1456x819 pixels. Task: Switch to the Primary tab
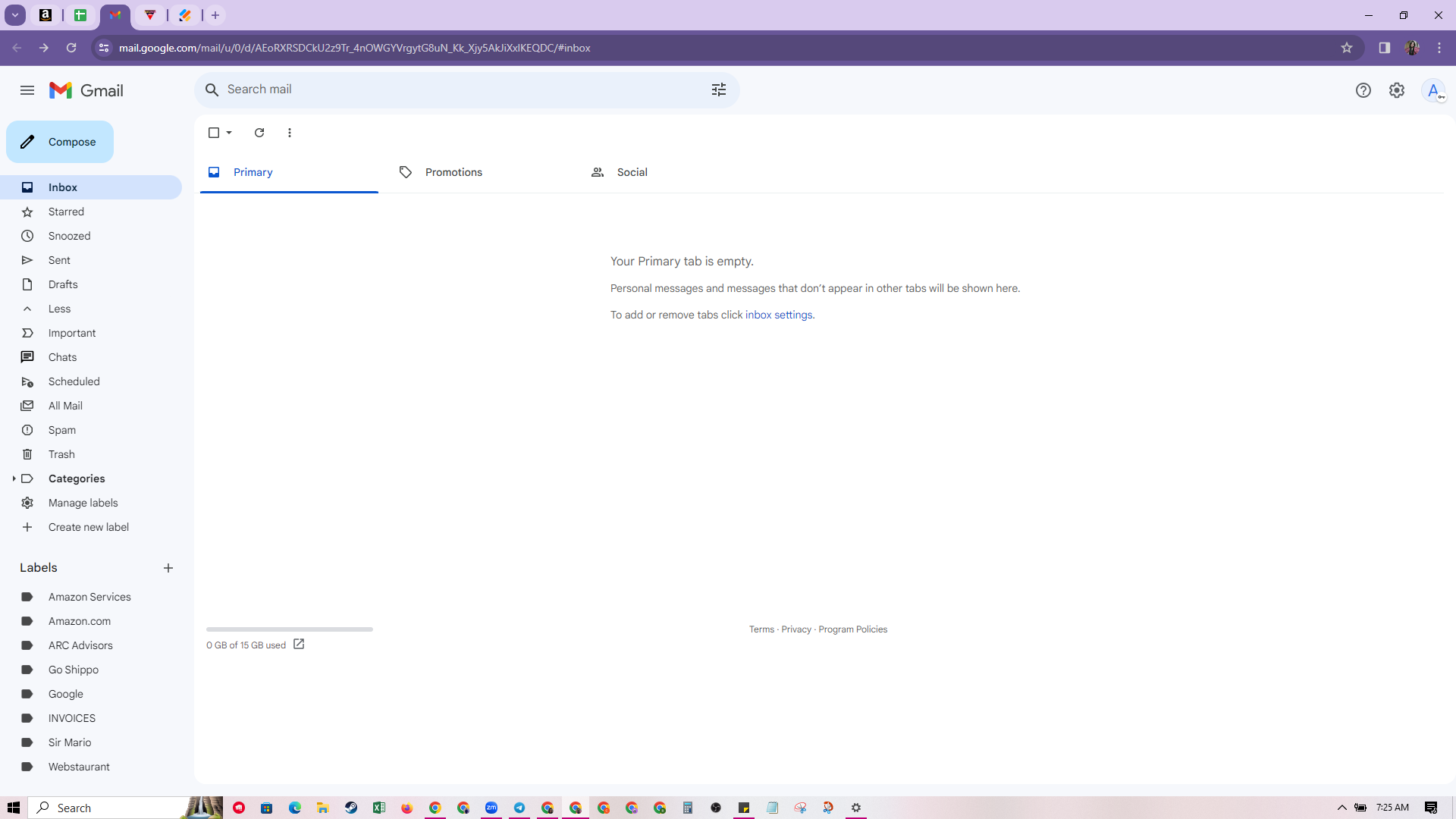tap(289, 172)
